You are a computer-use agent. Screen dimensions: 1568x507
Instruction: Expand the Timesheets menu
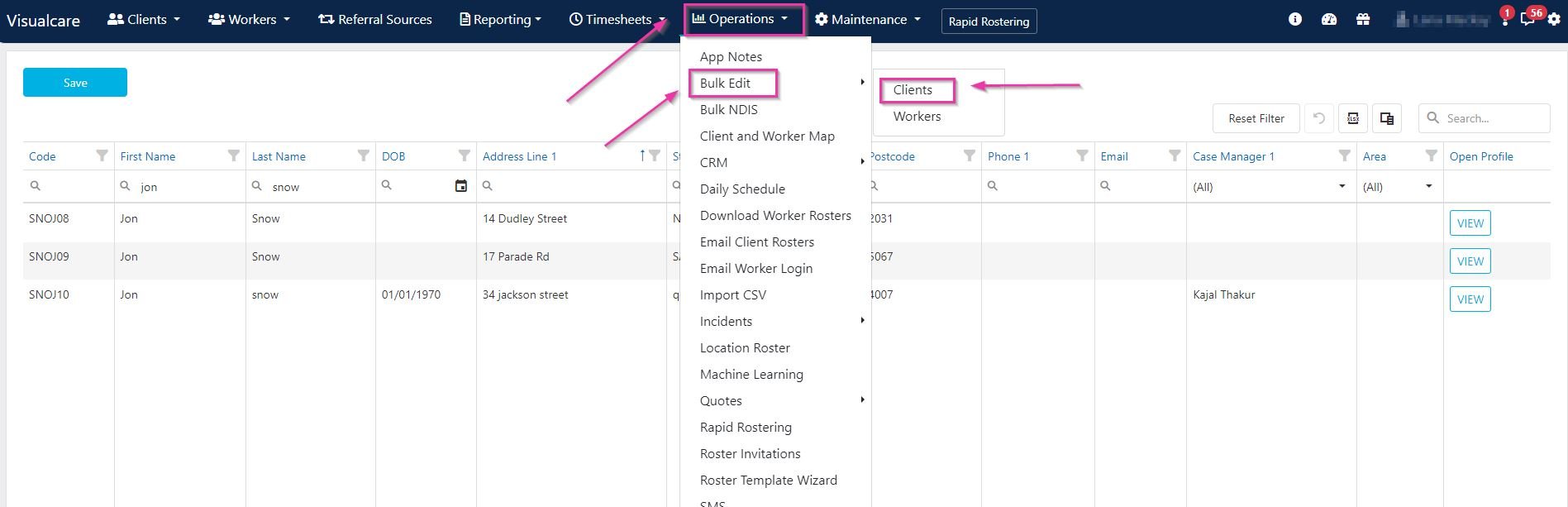click(x=617, y=19)
